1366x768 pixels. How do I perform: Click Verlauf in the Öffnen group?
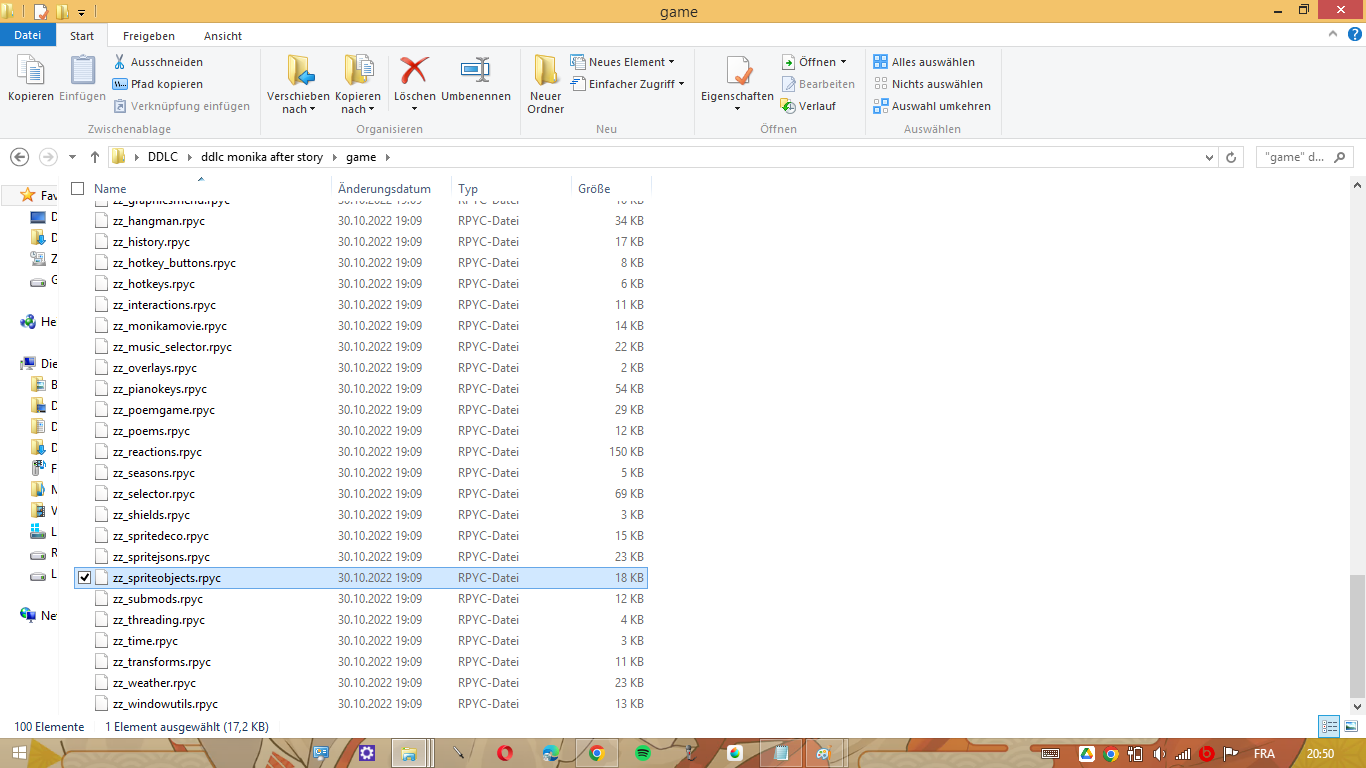816,106
